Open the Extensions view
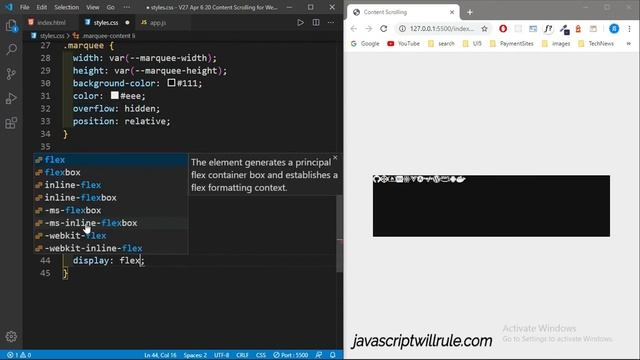 [x=11, y=123]
